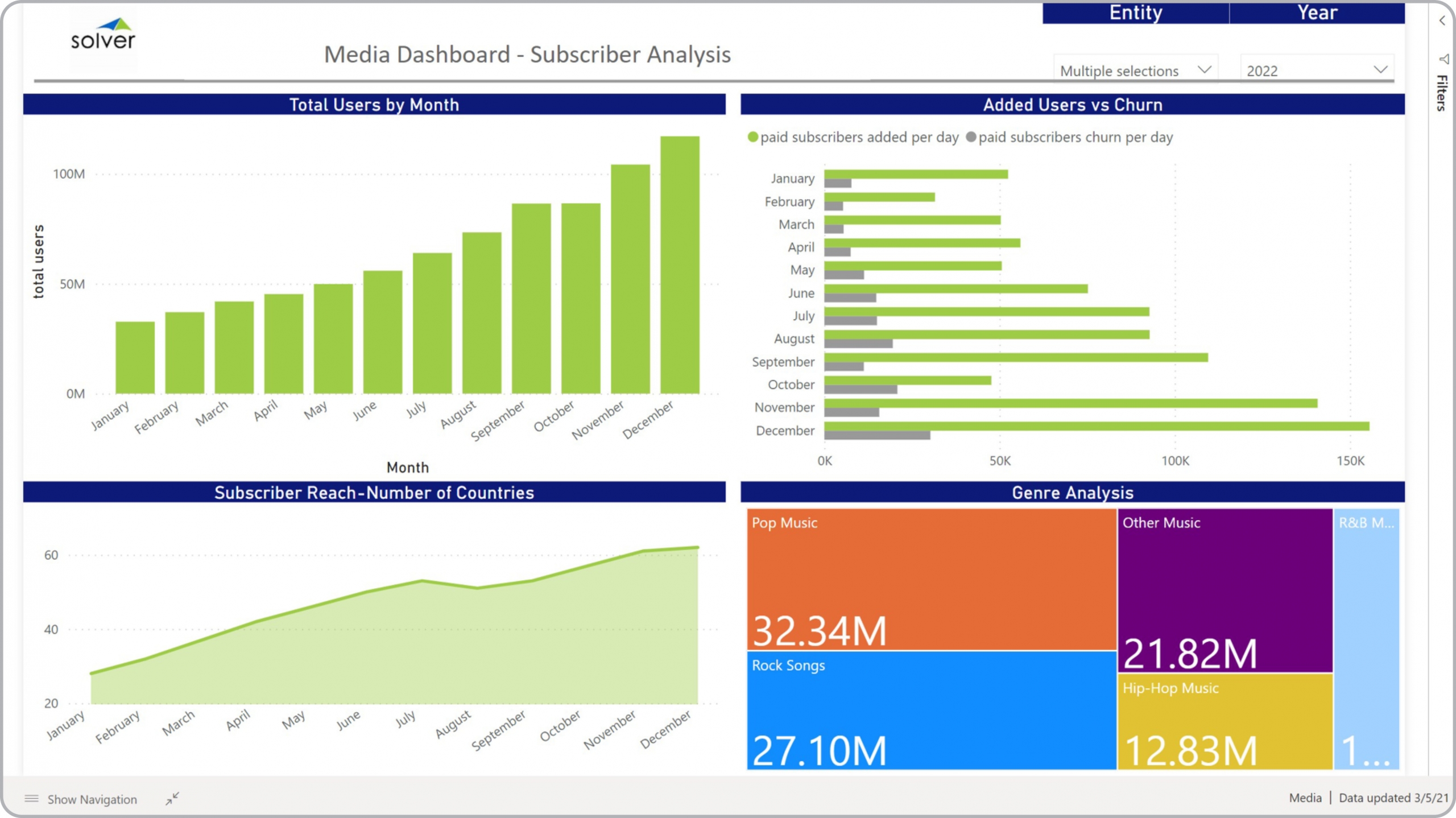1456x818 pixels.
Task: Select the R&B Music treemap tile
Action: [1366, 638]
